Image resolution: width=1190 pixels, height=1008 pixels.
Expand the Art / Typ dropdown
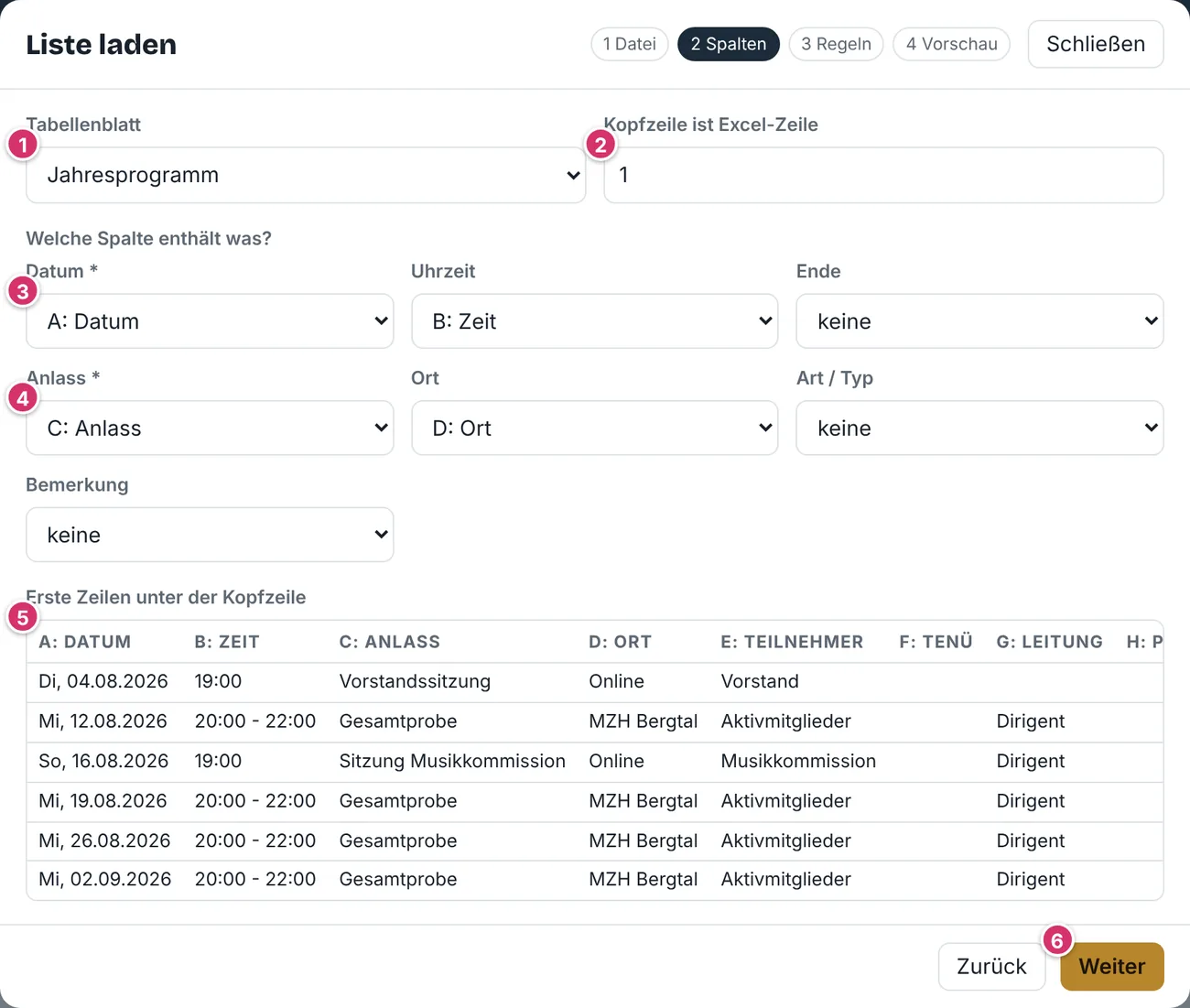(x=979, y=428)
